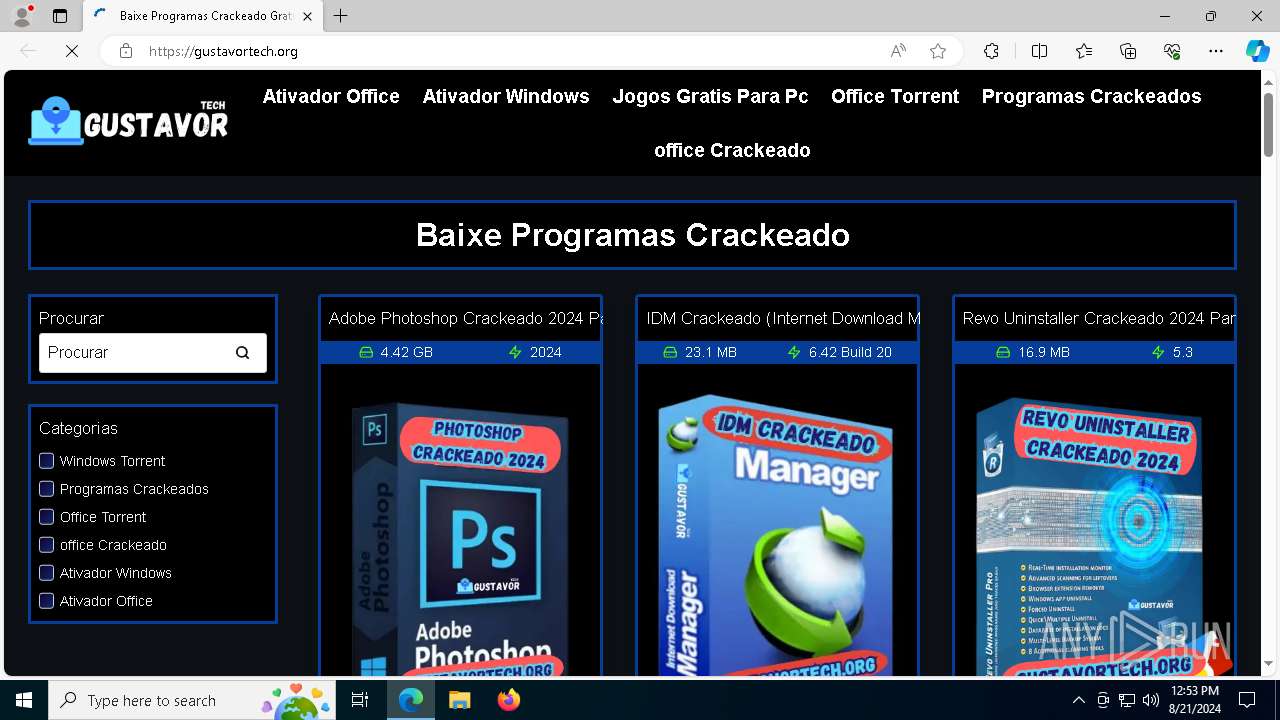1280x720 pixels.
Task: Open the Favorites list icon
Action: click(1084, 51)
